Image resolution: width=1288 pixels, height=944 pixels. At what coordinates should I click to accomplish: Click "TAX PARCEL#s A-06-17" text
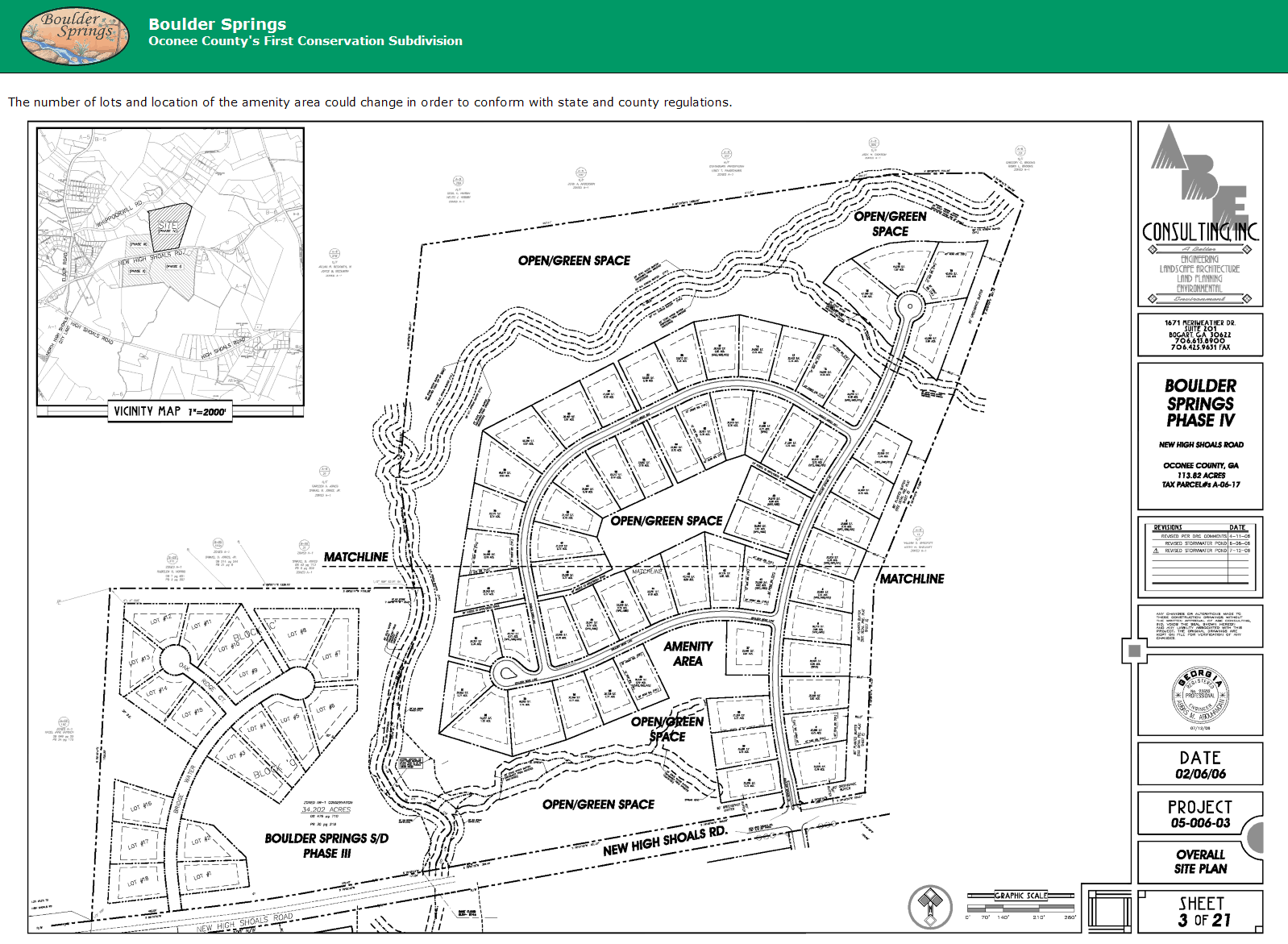click(1201, 484)
